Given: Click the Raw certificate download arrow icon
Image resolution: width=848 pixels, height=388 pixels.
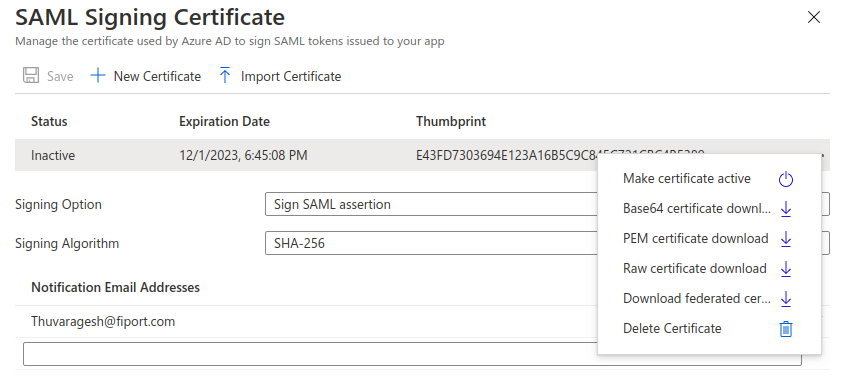Looking at the screenshot, I should pos(786,269).
